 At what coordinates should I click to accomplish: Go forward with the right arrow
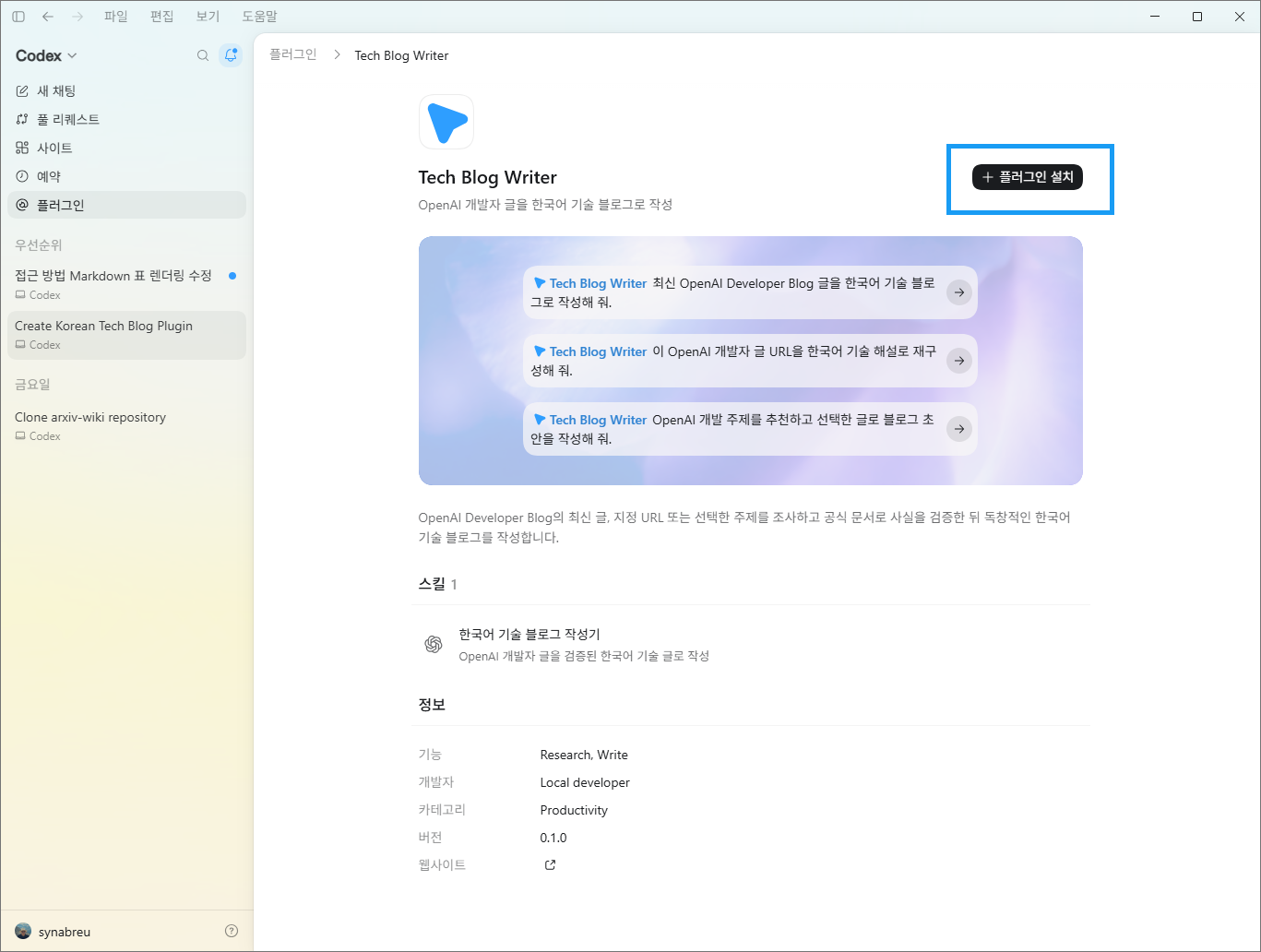click(x=77, y=17)
